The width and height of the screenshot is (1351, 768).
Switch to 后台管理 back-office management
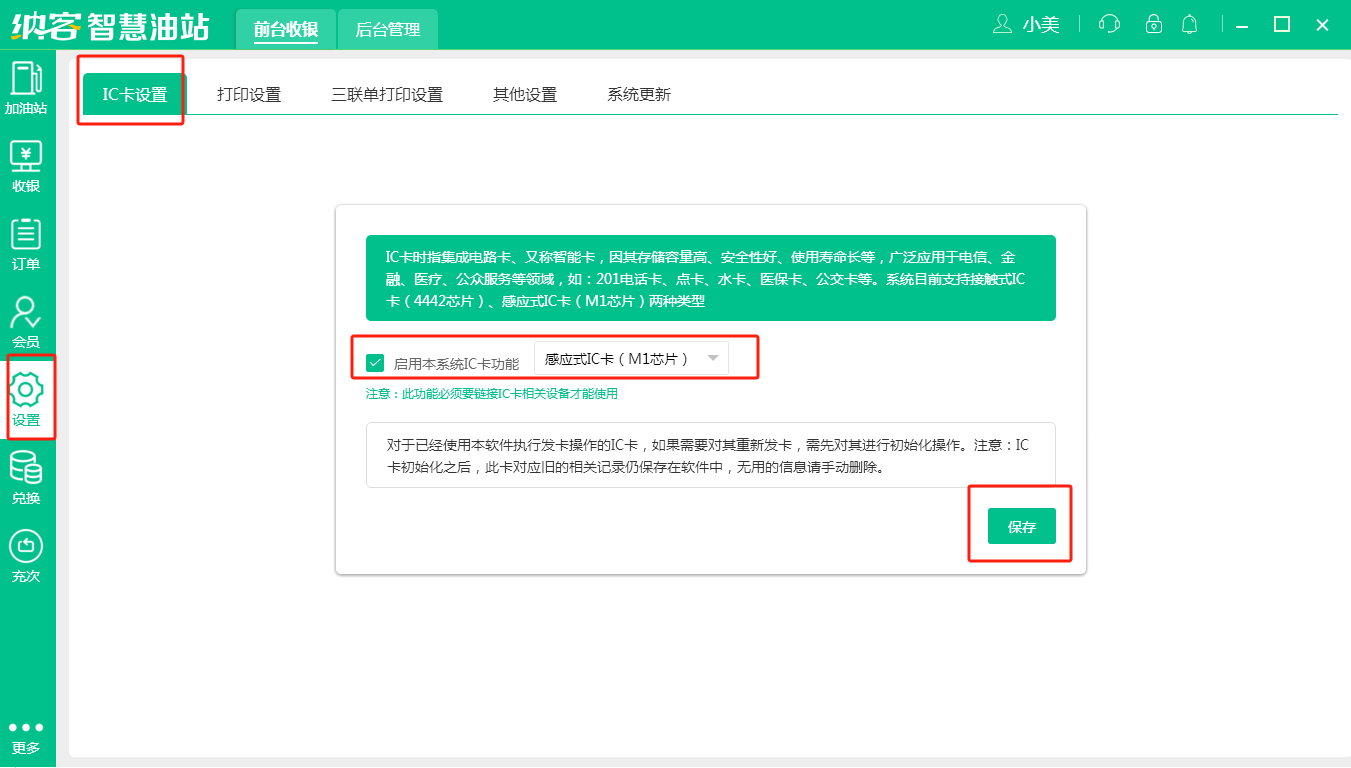(388, 29)
